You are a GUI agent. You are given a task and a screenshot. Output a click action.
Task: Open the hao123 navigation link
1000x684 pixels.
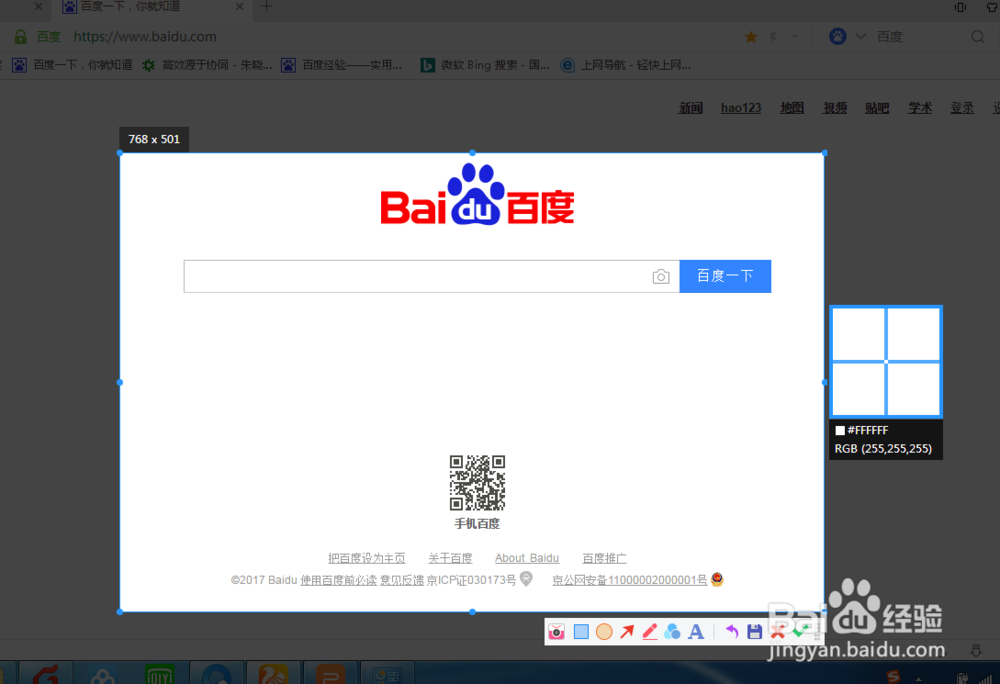pyautogui.click(x=741, y=108)
